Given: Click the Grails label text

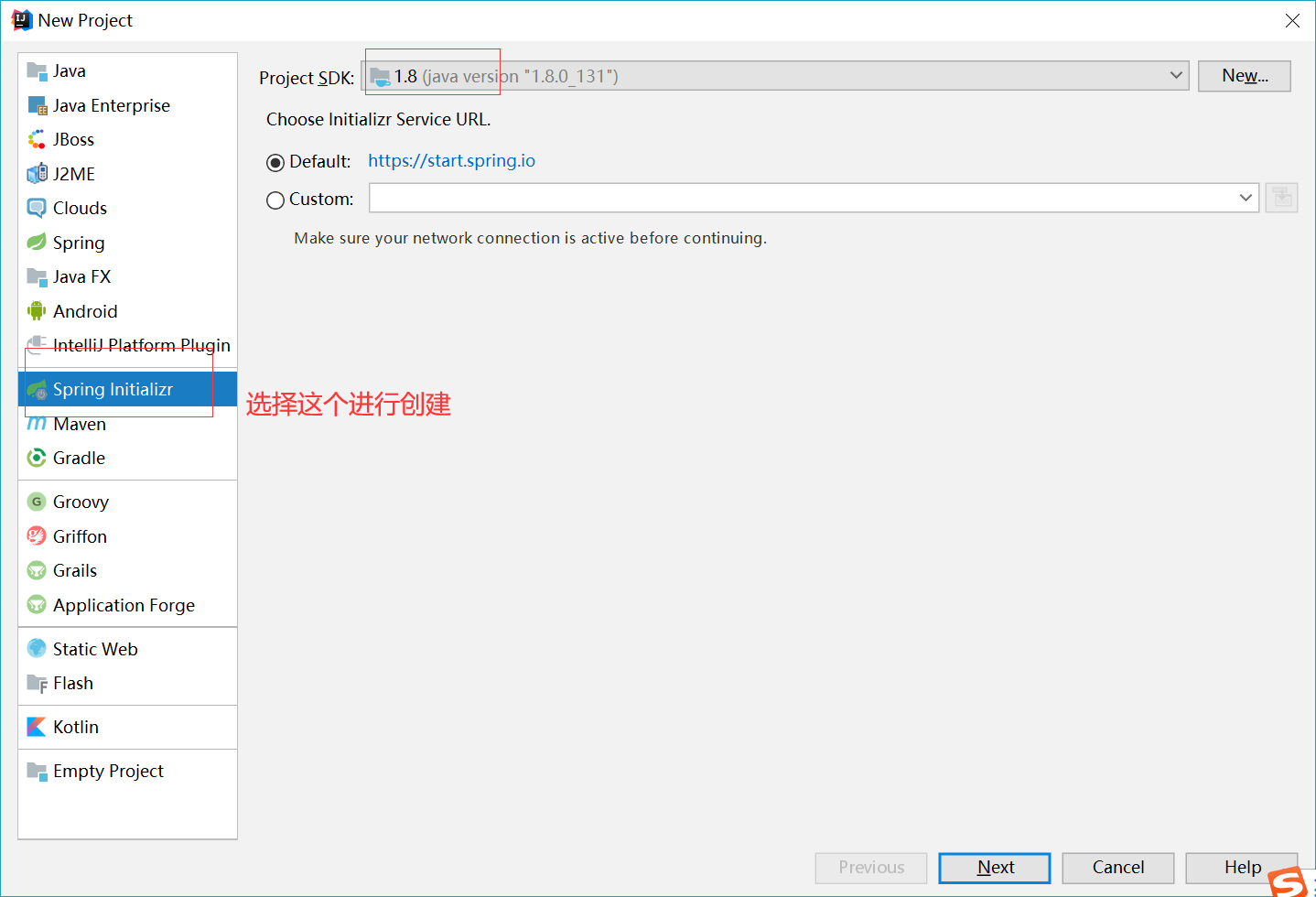Looking at the screenshot, I should tap(75, 570).
